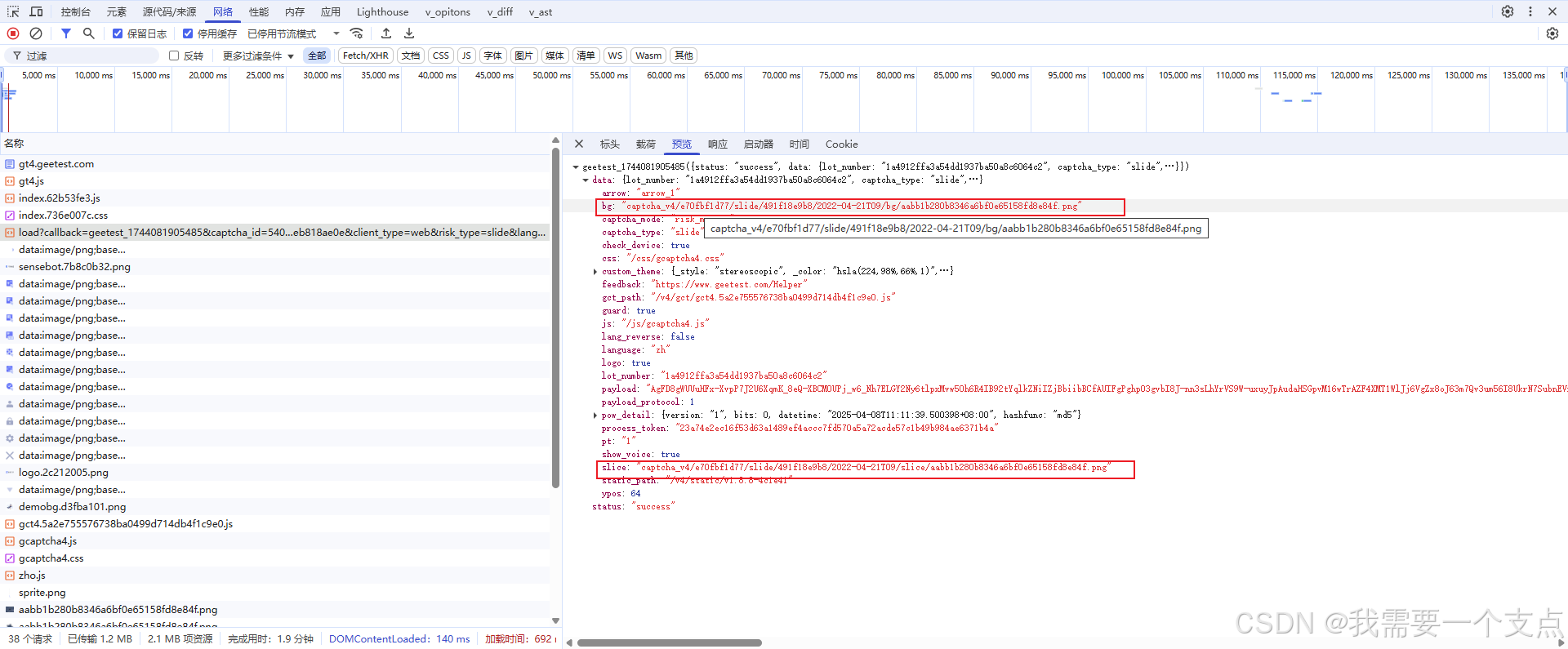Open the v_ast tab

pos(541,11)
